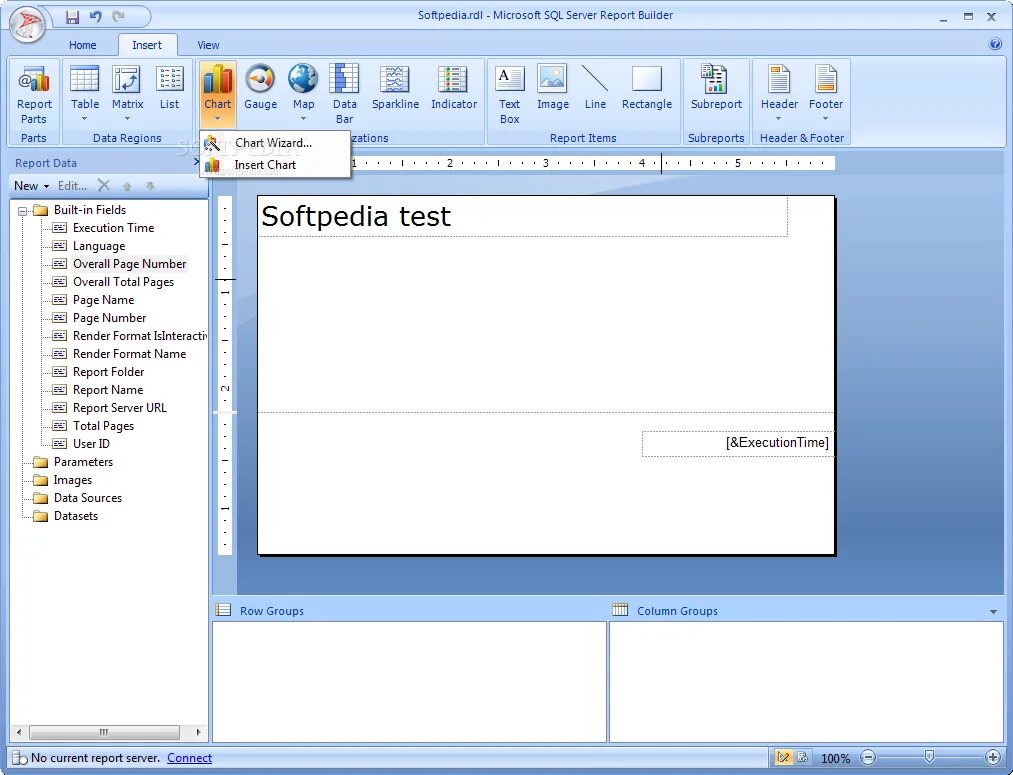Screen dimensions: 1013x775
Task: Open the Chart dropdown button
Action: click(218, 94)
